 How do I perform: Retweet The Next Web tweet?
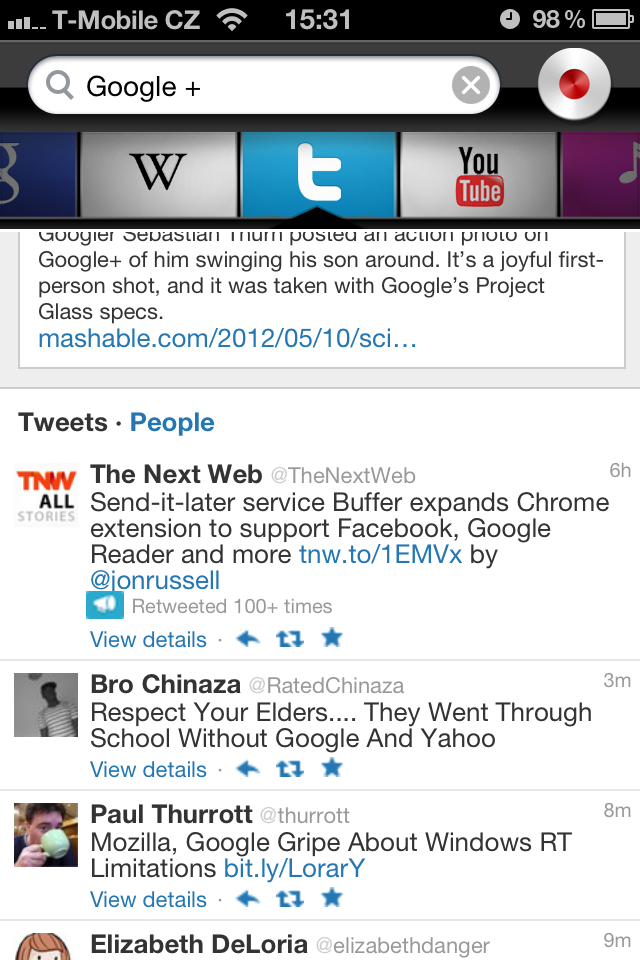(290, 639)
